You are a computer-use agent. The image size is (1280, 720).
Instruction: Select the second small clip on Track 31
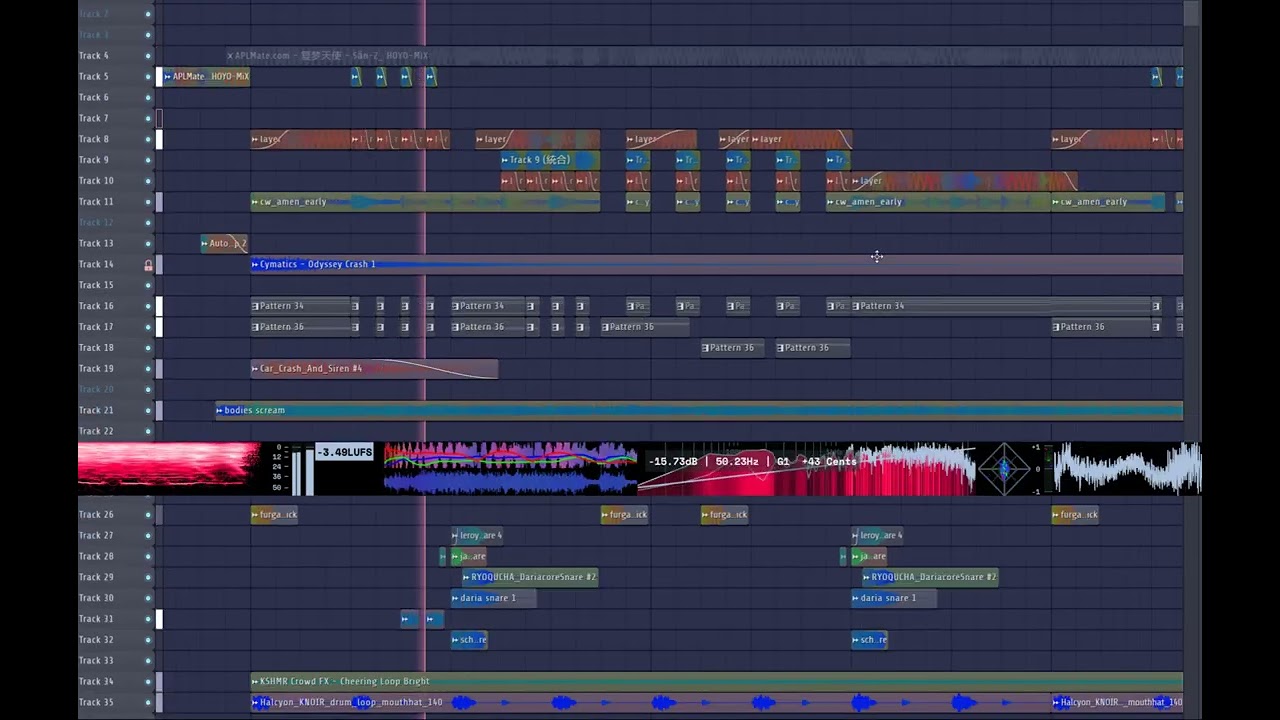coord(434,619)
